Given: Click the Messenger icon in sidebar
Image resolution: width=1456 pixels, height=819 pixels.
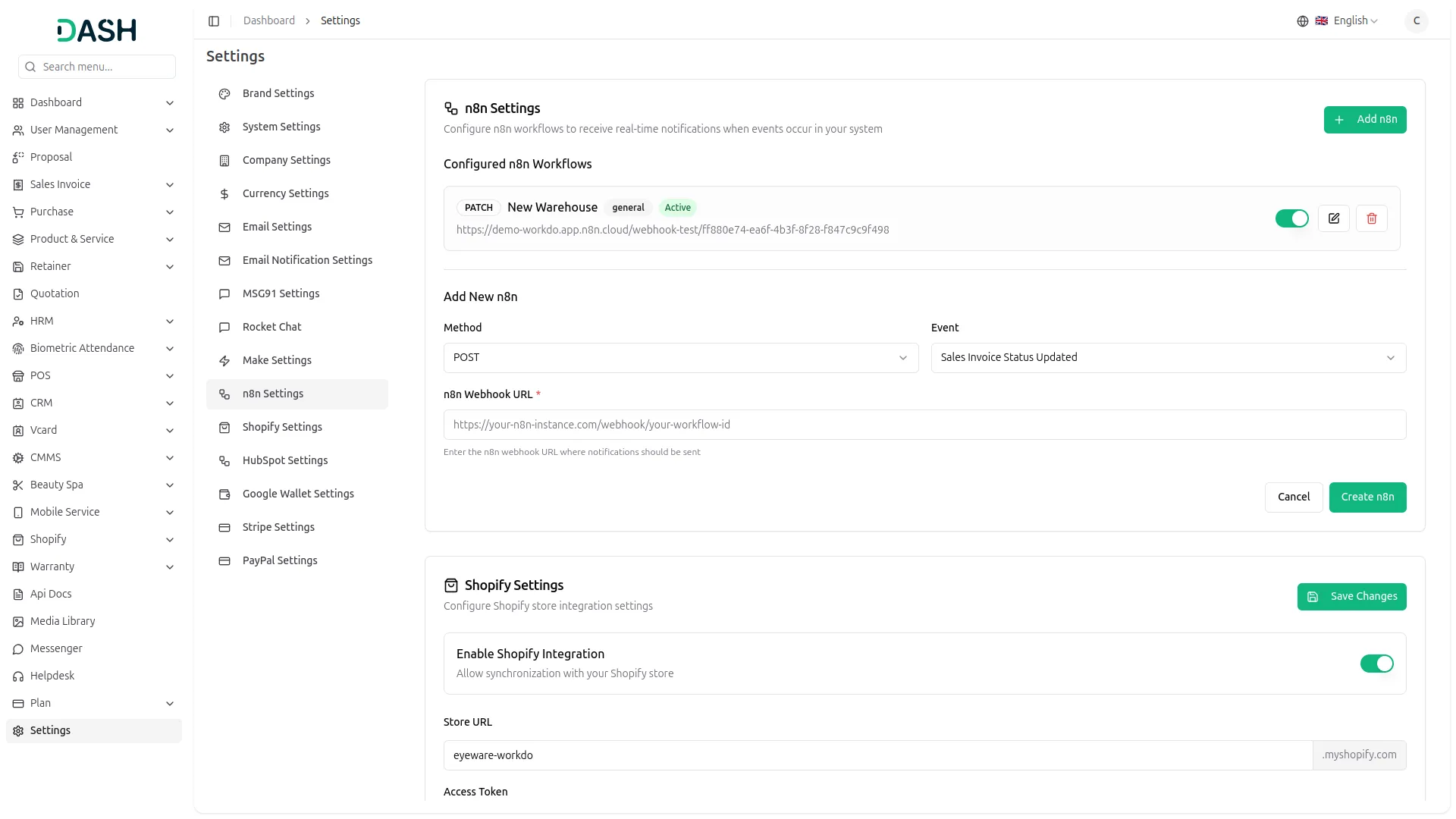Looking at the screenshot, I should coord(18,649).
